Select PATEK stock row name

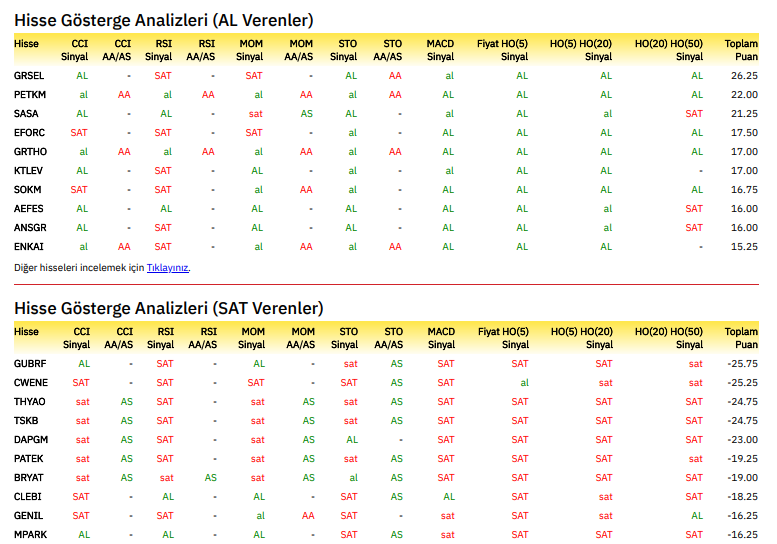[x=29, y=459]
